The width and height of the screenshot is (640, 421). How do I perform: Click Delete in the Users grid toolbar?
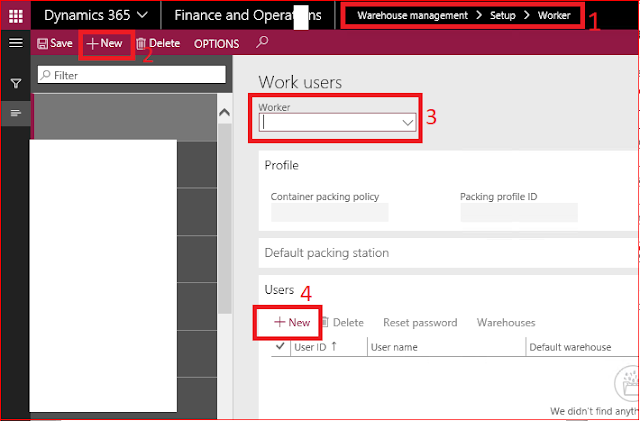(342, 323)
